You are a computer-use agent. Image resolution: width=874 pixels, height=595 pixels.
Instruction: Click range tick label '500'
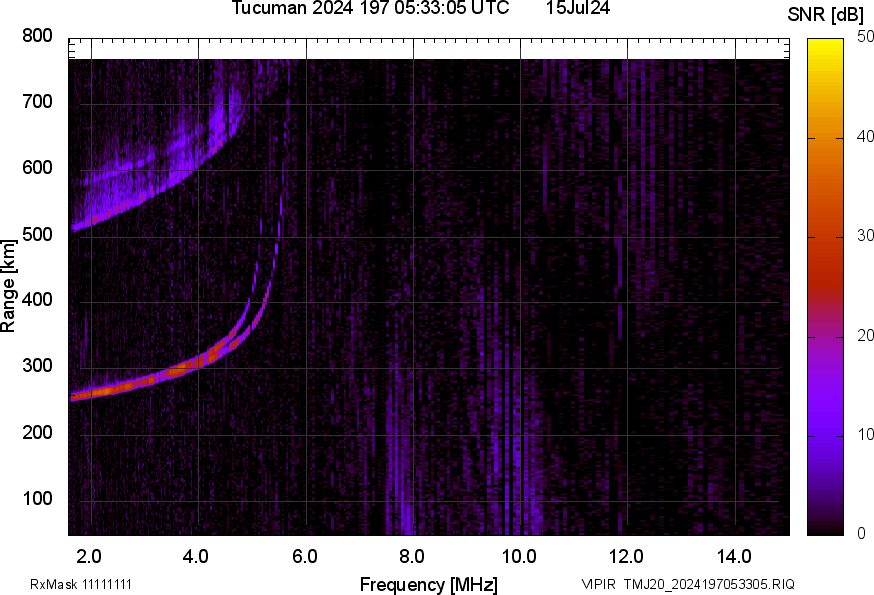click(x=37, y=234)
